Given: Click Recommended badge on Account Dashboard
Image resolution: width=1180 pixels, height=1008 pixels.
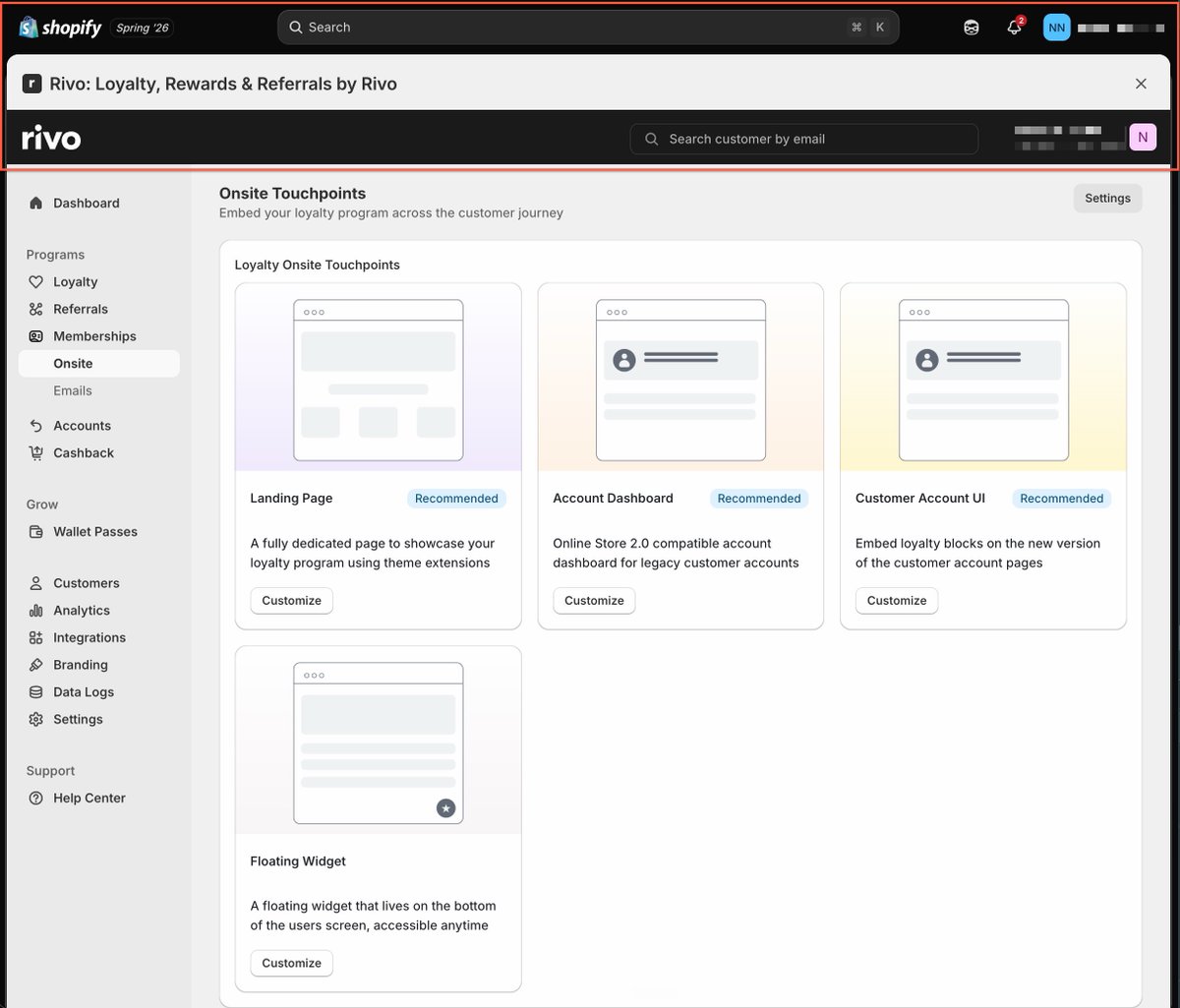Looking at the screenshot, I should coord(759,499).
